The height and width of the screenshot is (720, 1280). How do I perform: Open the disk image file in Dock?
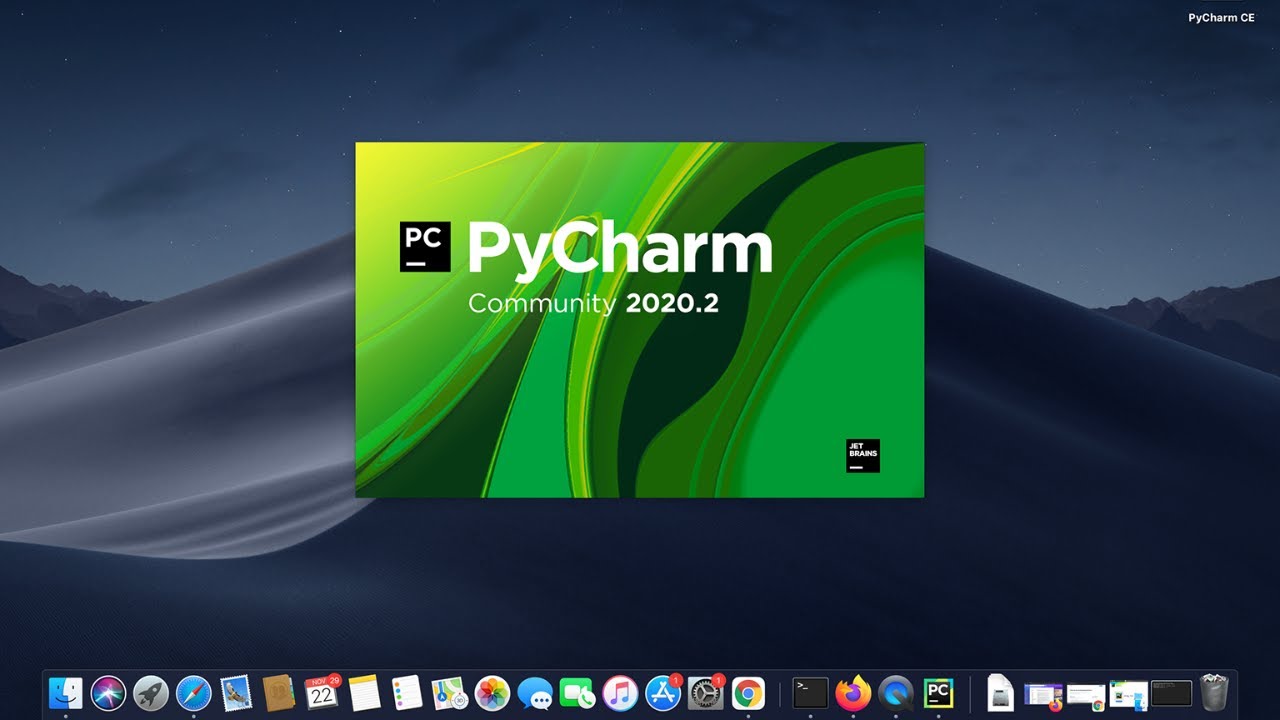coord(1000,692)
